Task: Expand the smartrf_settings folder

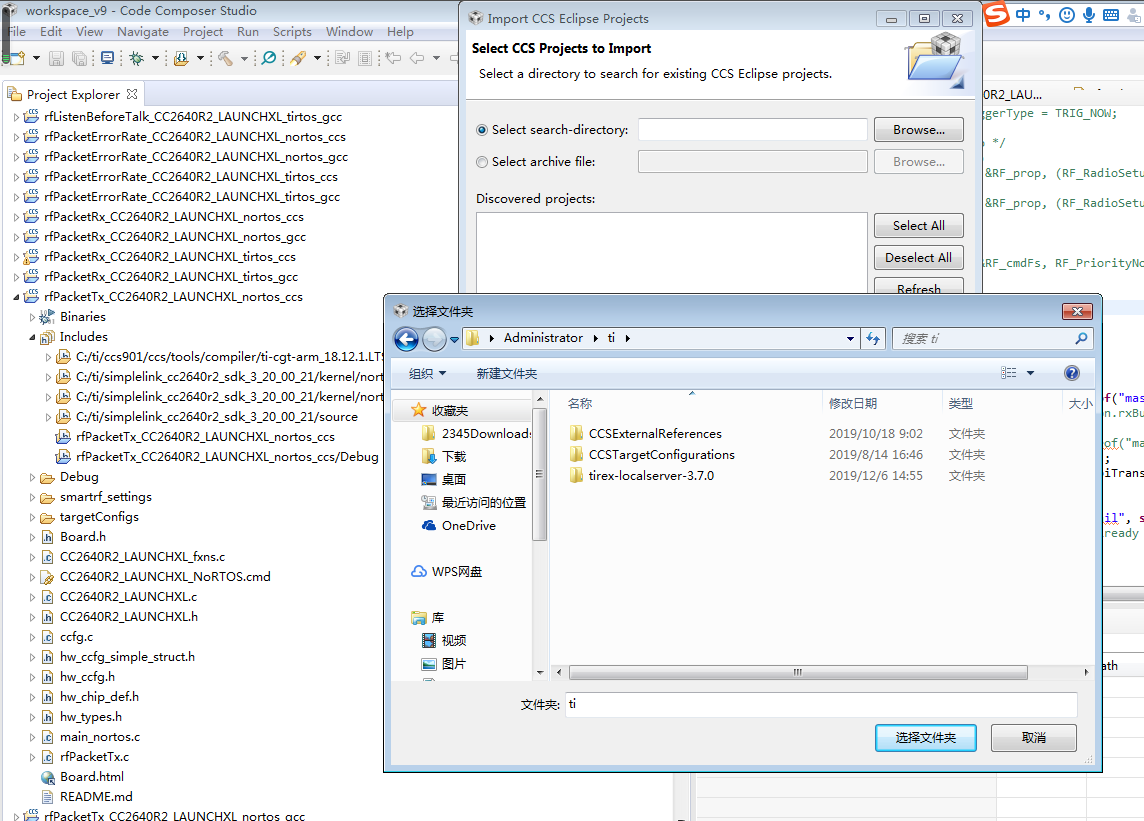Action: point(32,498)
